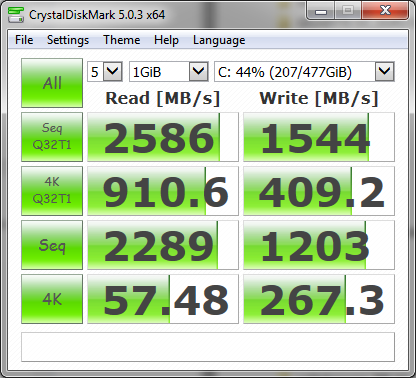This screenshot has height=378, width=416.
Task: Minimize the CrystalDiskMark window
Action: 321,11
